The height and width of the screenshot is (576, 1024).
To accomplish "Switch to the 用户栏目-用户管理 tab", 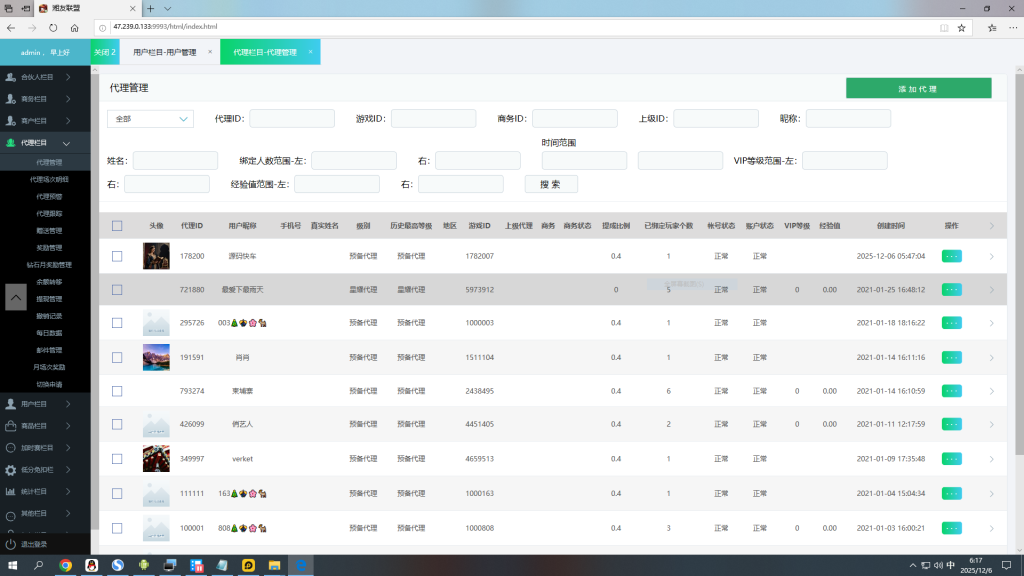I will point(165,52).
